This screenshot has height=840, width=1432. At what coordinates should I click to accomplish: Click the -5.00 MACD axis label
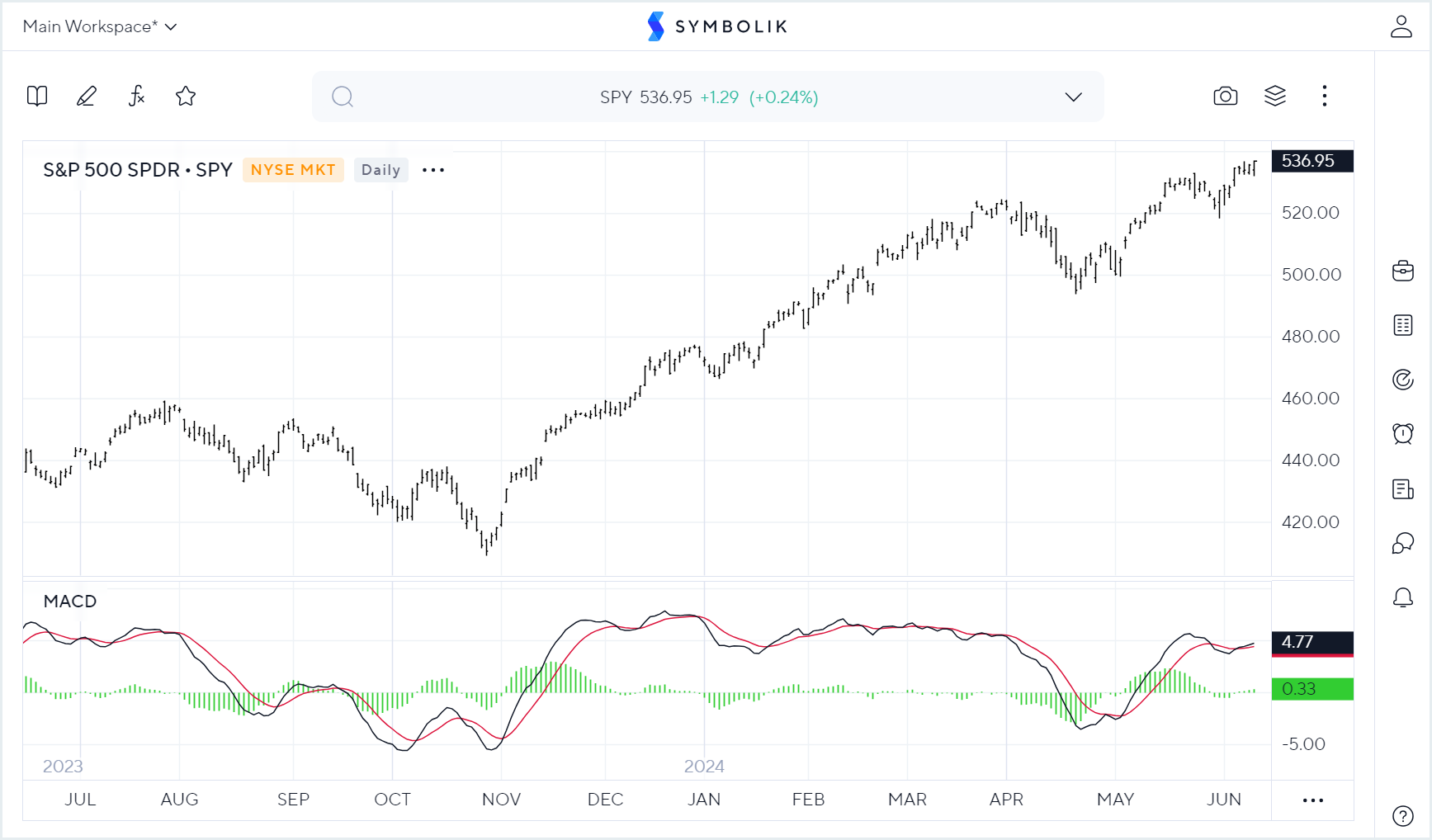click(1304, 744)
